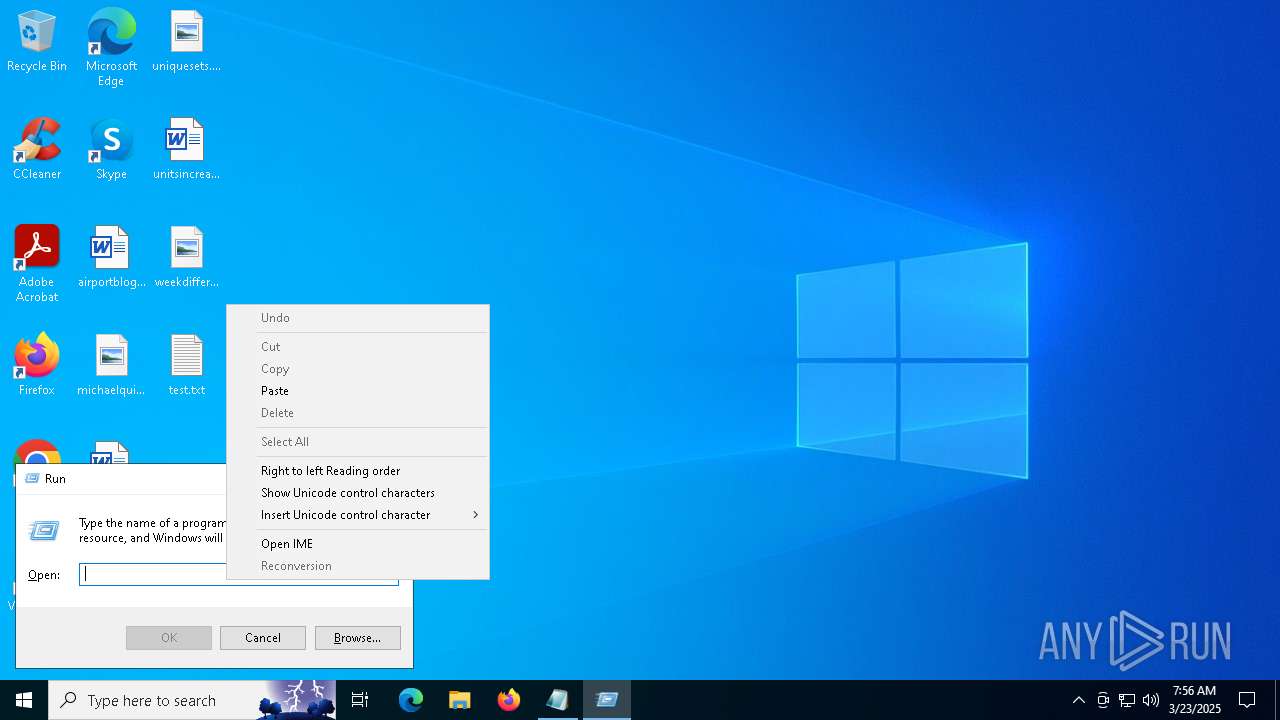This screenshot has width=1280, height=720.
Task: Click the Open input field in Run
Action: point(239,574)
